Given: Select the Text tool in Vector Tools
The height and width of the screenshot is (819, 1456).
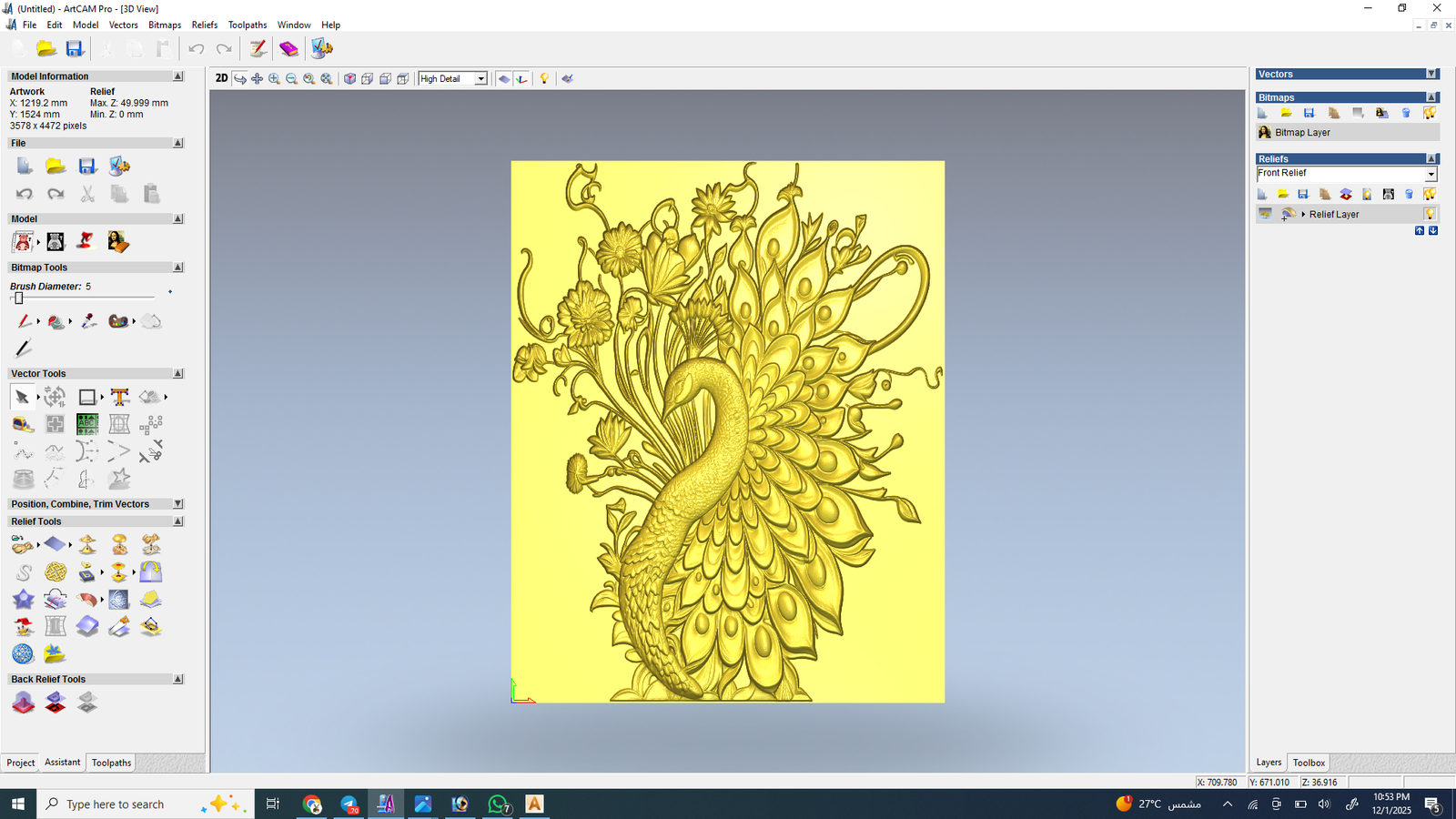Looking at the screenshot, I should (119, 397).
